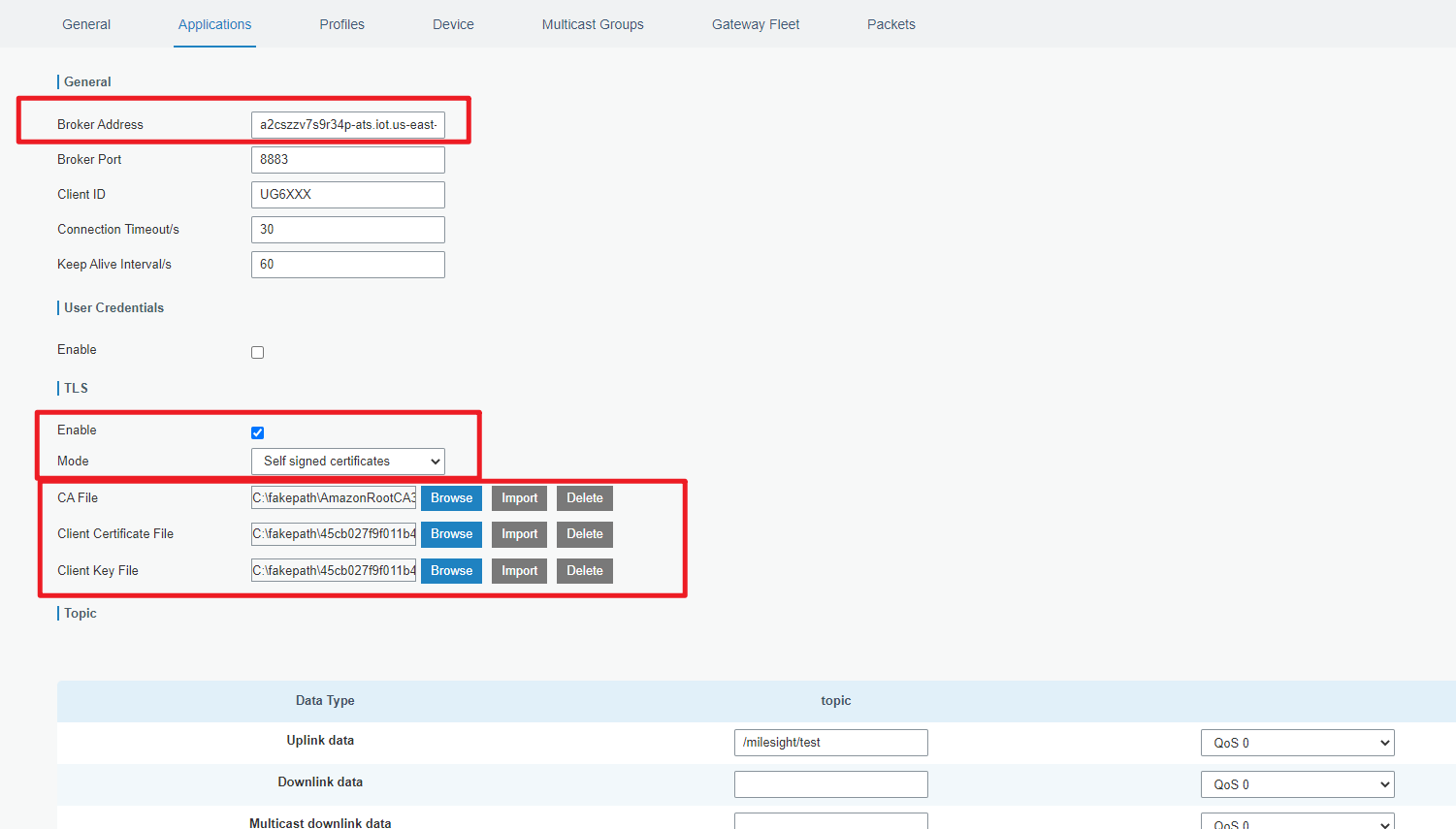
Task: Enable User Credentials
Action: [x=257, y=352]
